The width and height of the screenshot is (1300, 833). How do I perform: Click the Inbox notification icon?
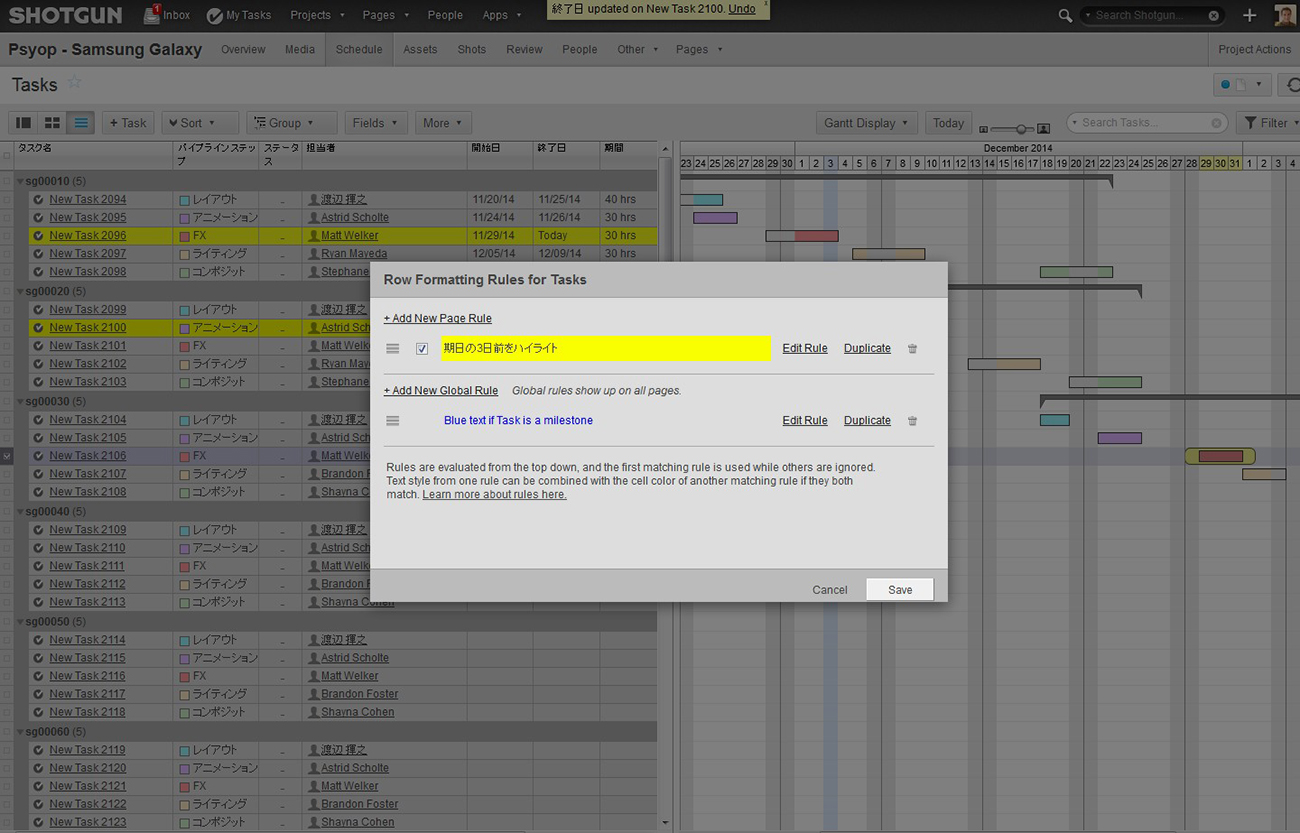tap(153, 15)
